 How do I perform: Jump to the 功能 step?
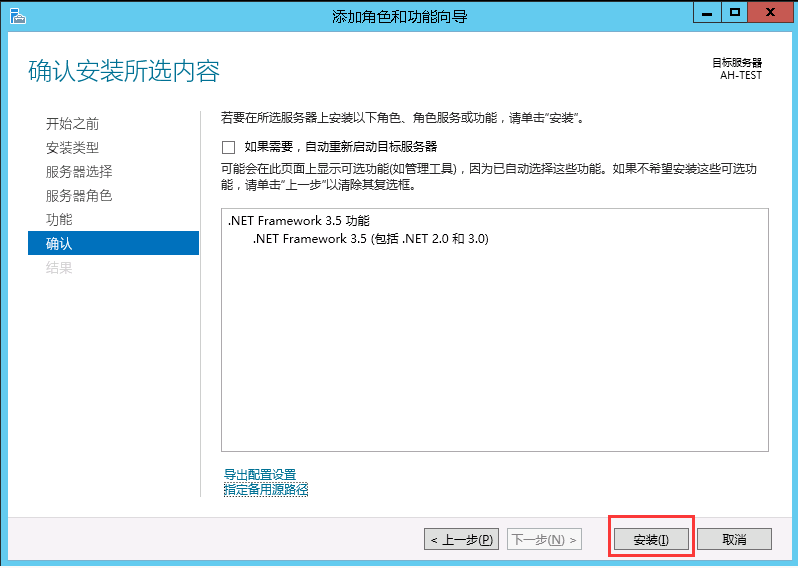59,220
